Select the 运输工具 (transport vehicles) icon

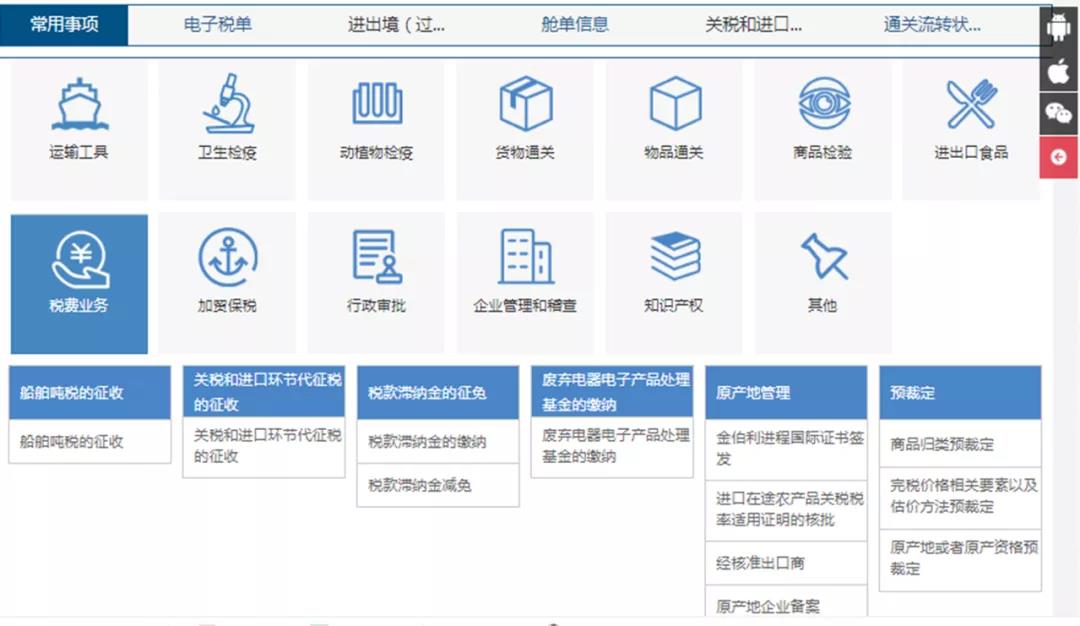click(x=79, y=128)
